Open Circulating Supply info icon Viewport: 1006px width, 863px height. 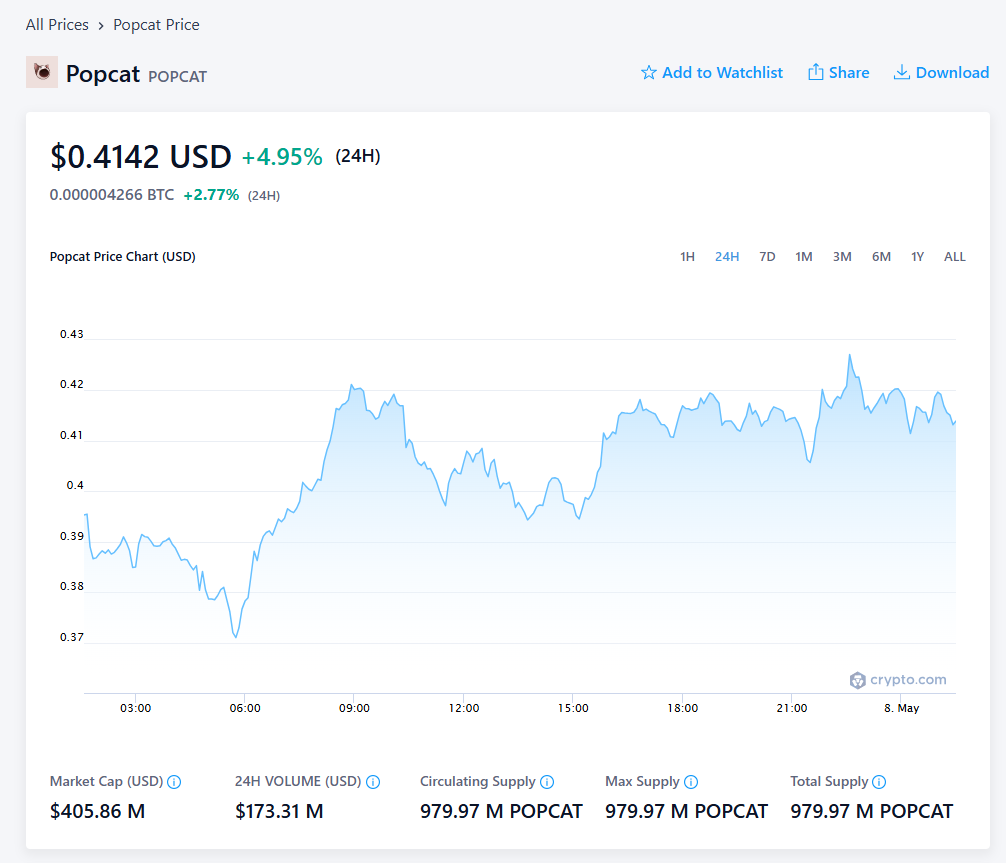(x=547, y=782)
